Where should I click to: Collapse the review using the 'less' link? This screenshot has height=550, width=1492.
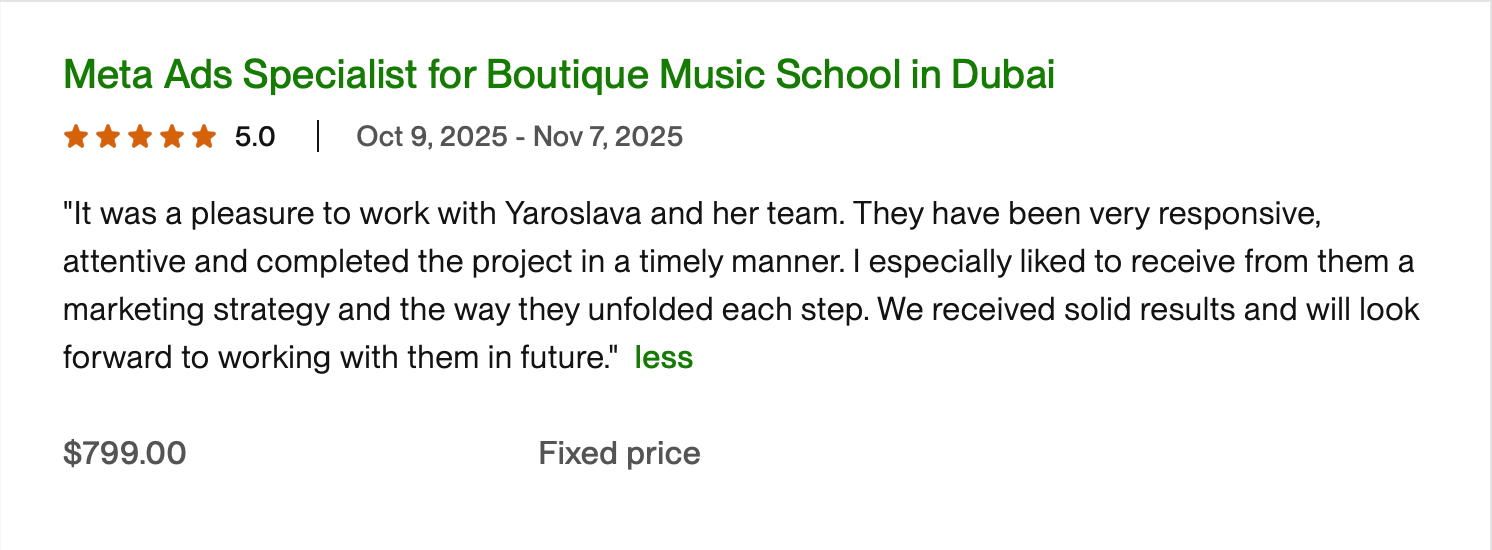(663, 357)
